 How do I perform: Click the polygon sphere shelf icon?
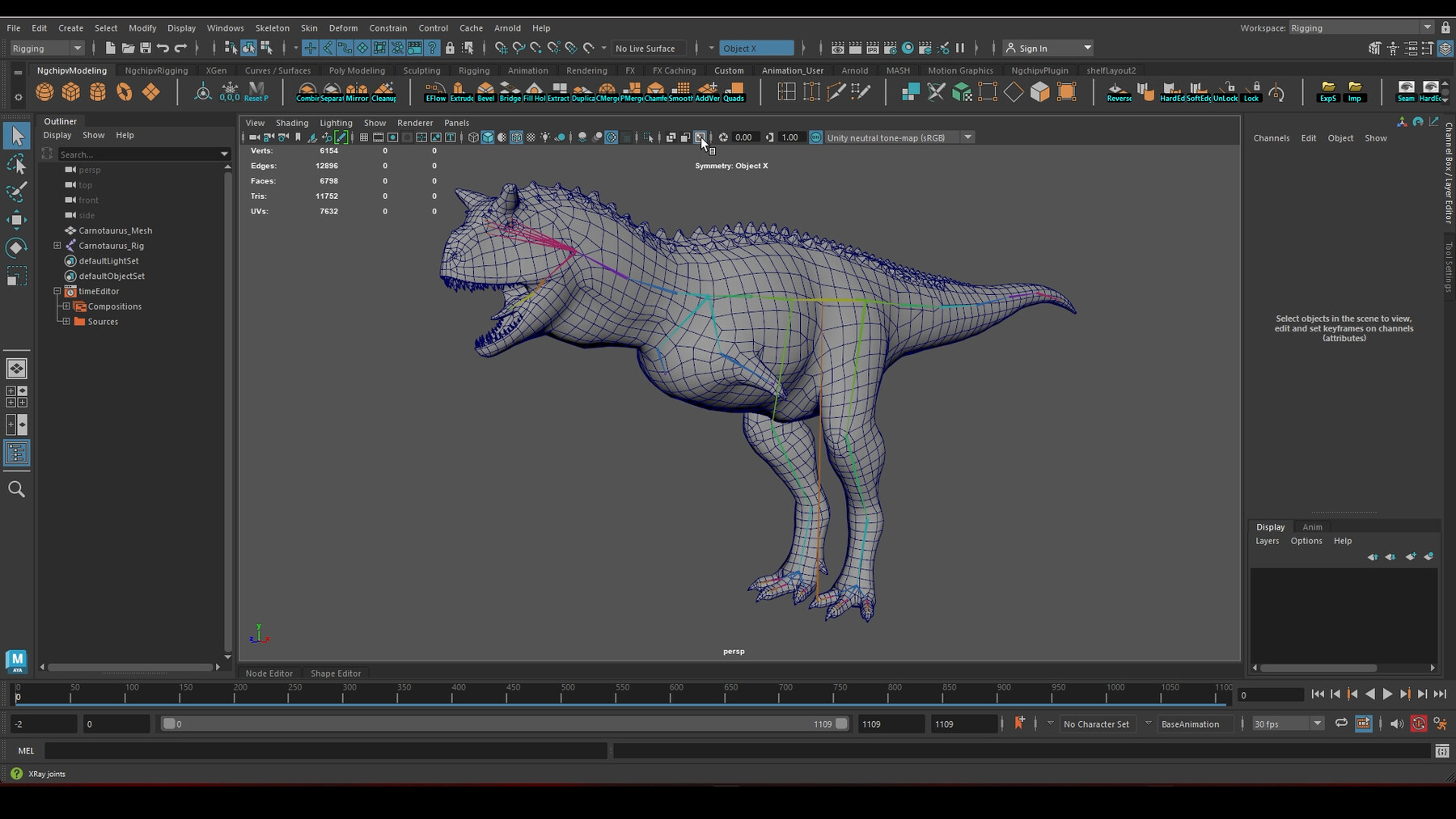point(45,91)
